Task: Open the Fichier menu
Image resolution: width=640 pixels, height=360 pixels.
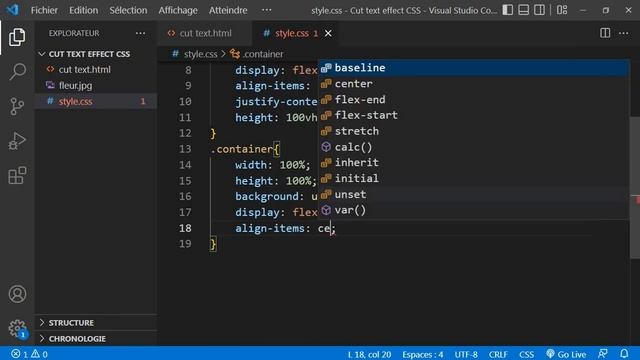Action: (x=44, y=10)
